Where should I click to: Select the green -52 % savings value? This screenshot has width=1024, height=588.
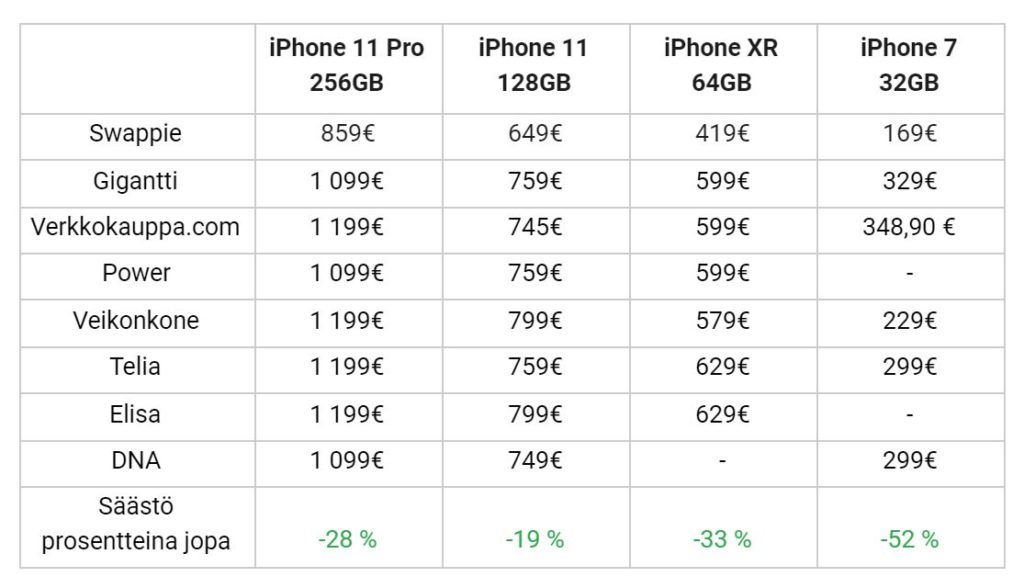pyautogui.click(x=909, y=540)
